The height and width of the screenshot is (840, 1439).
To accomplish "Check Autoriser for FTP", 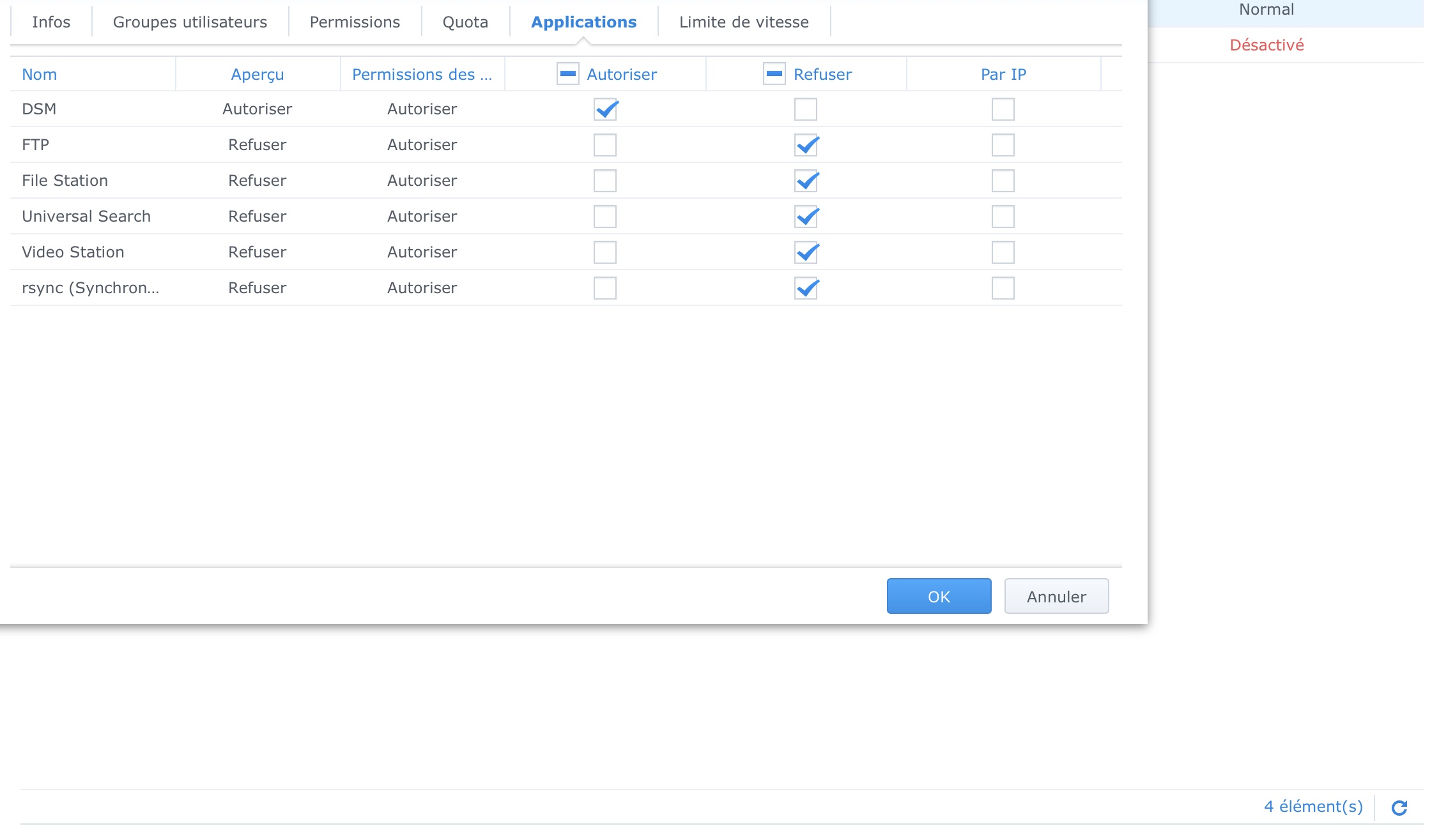I will point(605,145).
